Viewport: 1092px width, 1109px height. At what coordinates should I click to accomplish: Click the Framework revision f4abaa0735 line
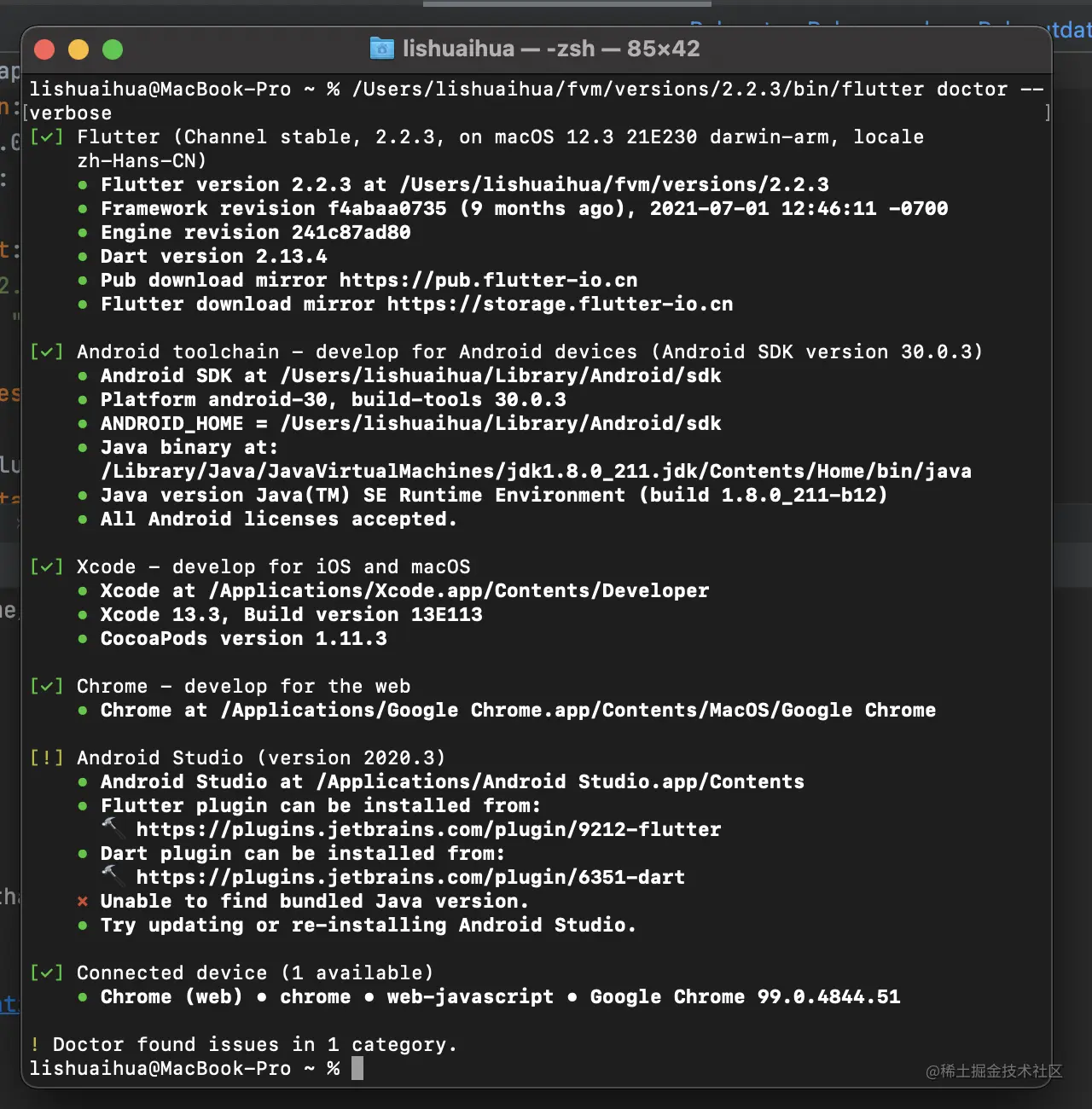(x=524, y=209)
